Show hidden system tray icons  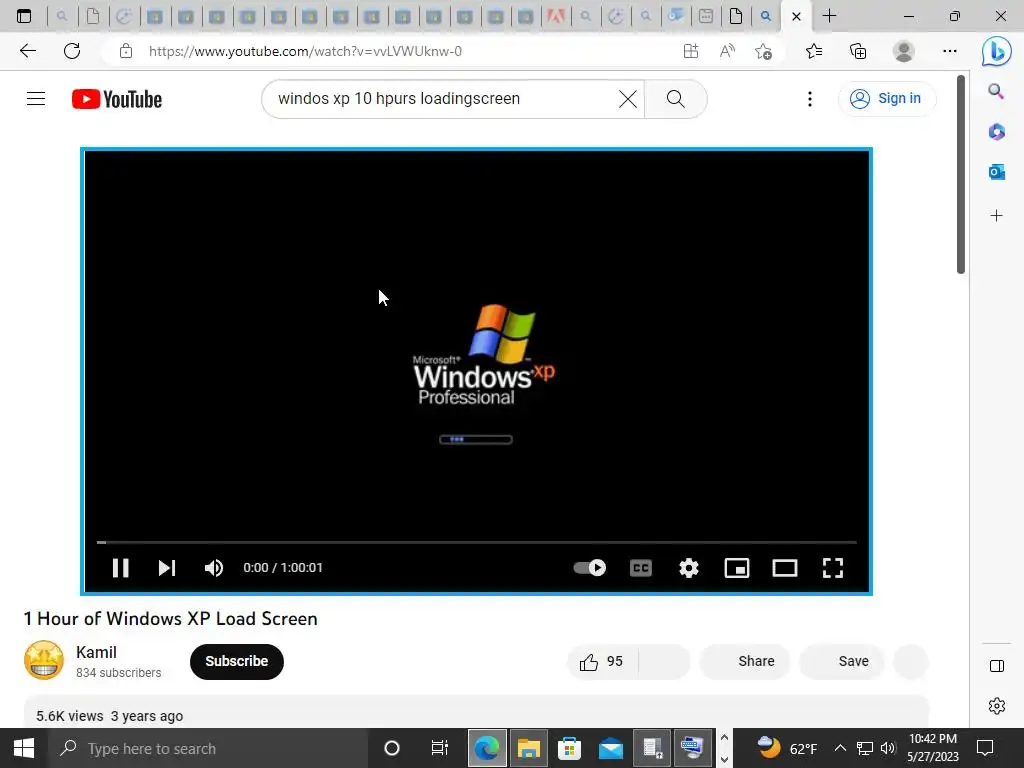tap(840, 748)
